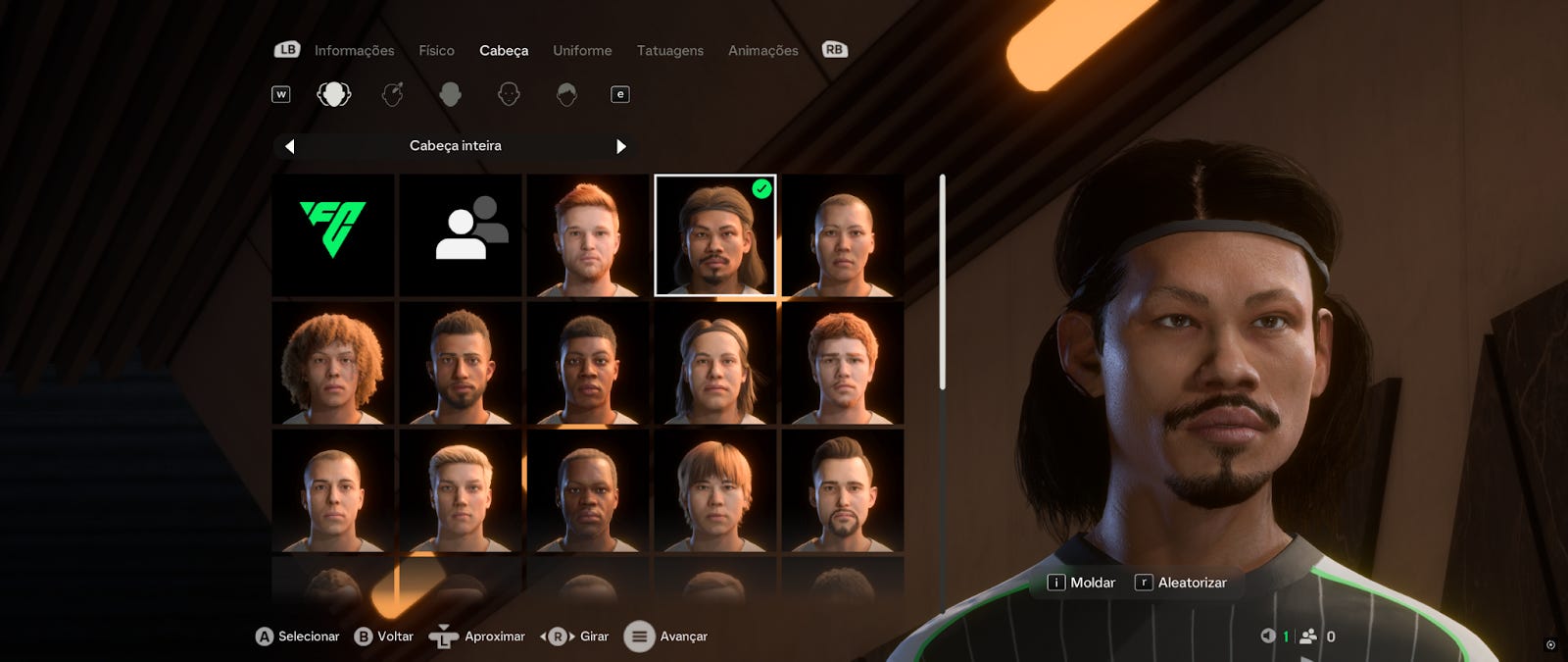Open the head sculpt with brush icon
Screen dimensions: 1568x662
coord(392,94)
